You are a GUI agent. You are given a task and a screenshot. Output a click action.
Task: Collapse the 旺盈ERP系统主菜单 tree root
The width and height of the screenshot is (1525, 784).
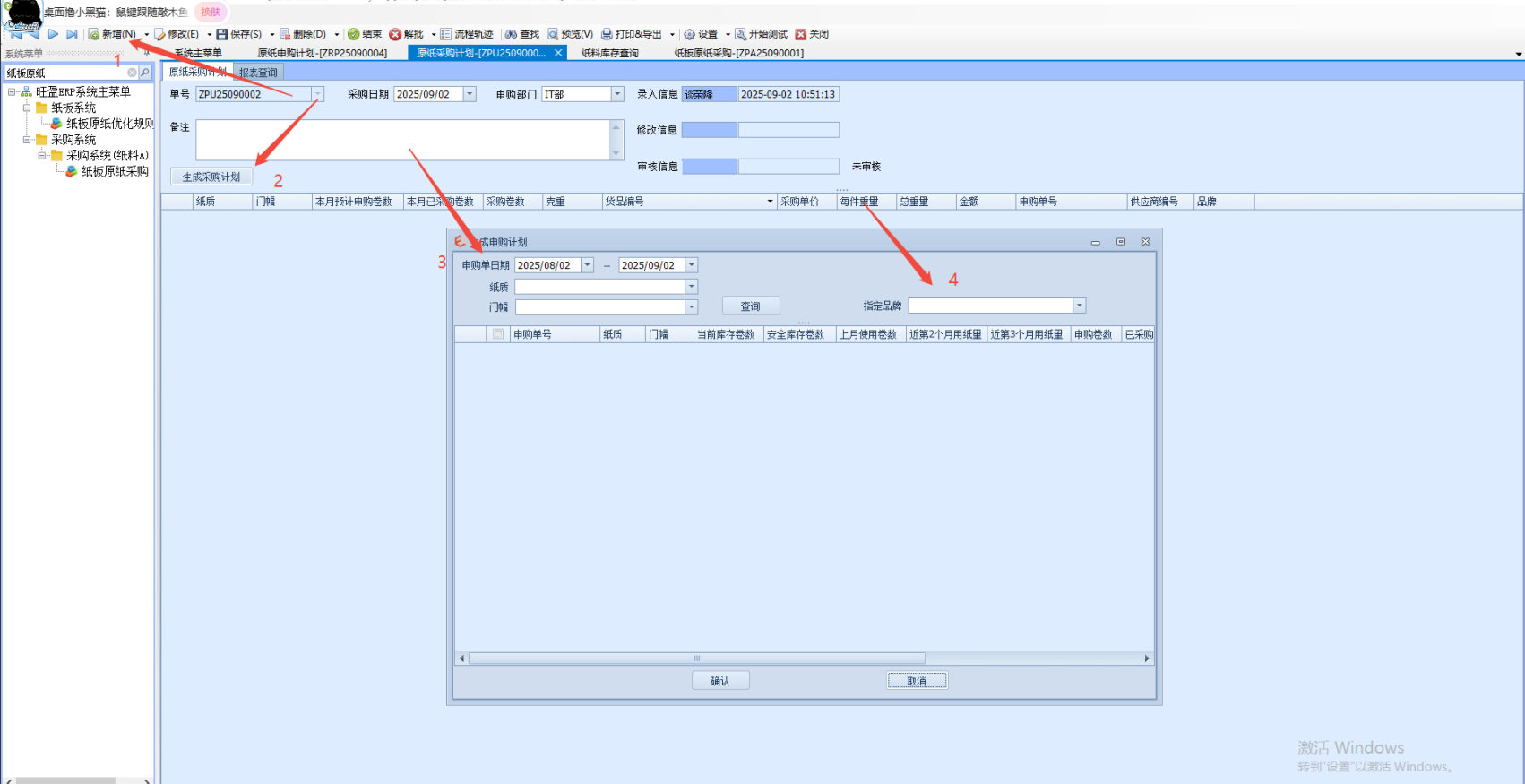12,91
